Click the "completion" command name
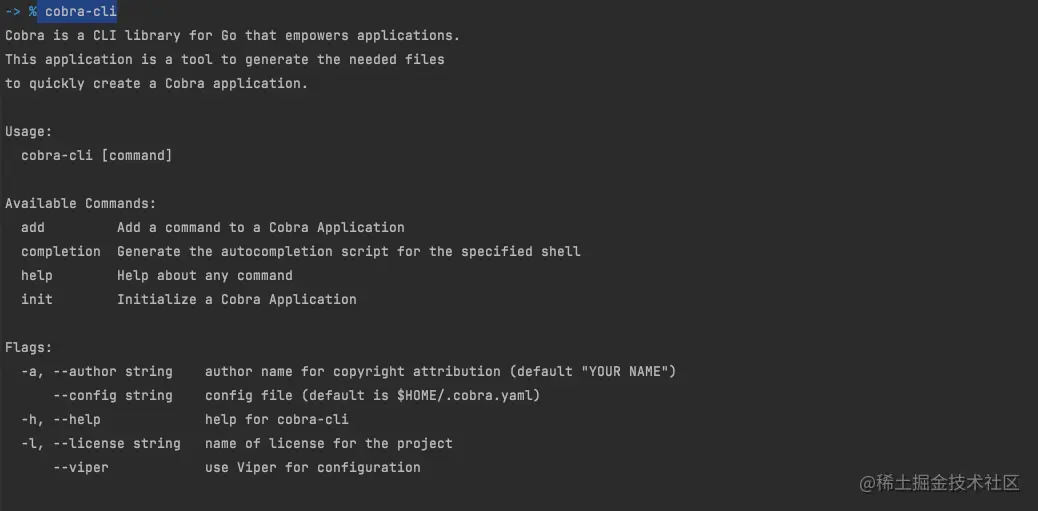1038x511 pixels. click(x=60, y=251)
